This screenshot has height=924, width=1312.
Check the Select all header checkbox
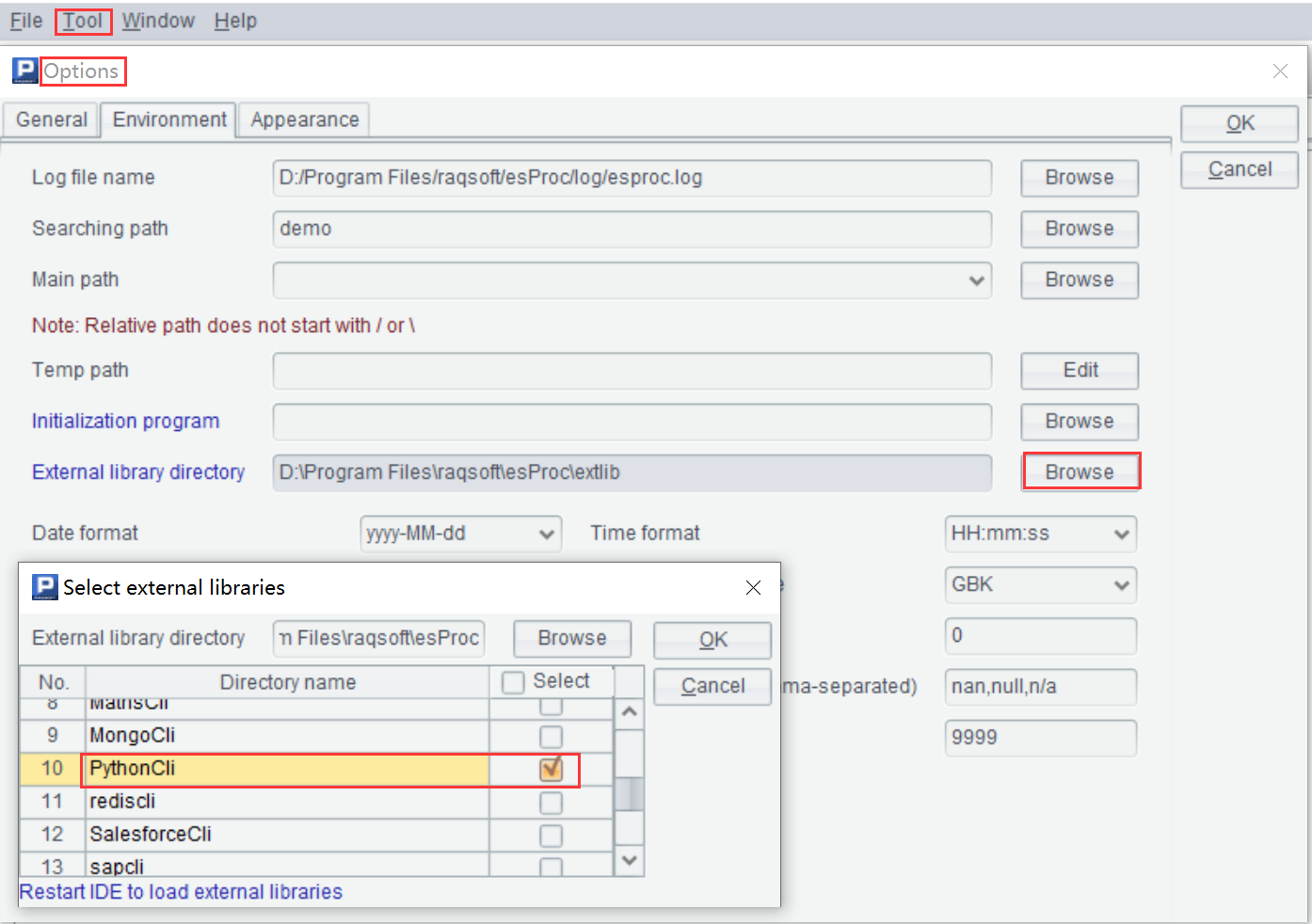pyautogui.click(x=513, y=682)
